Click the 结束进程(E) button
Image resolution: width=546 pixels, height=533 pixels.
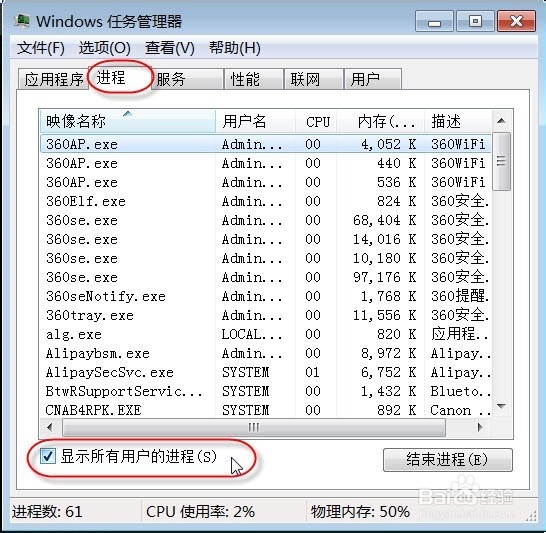(447, 460)
